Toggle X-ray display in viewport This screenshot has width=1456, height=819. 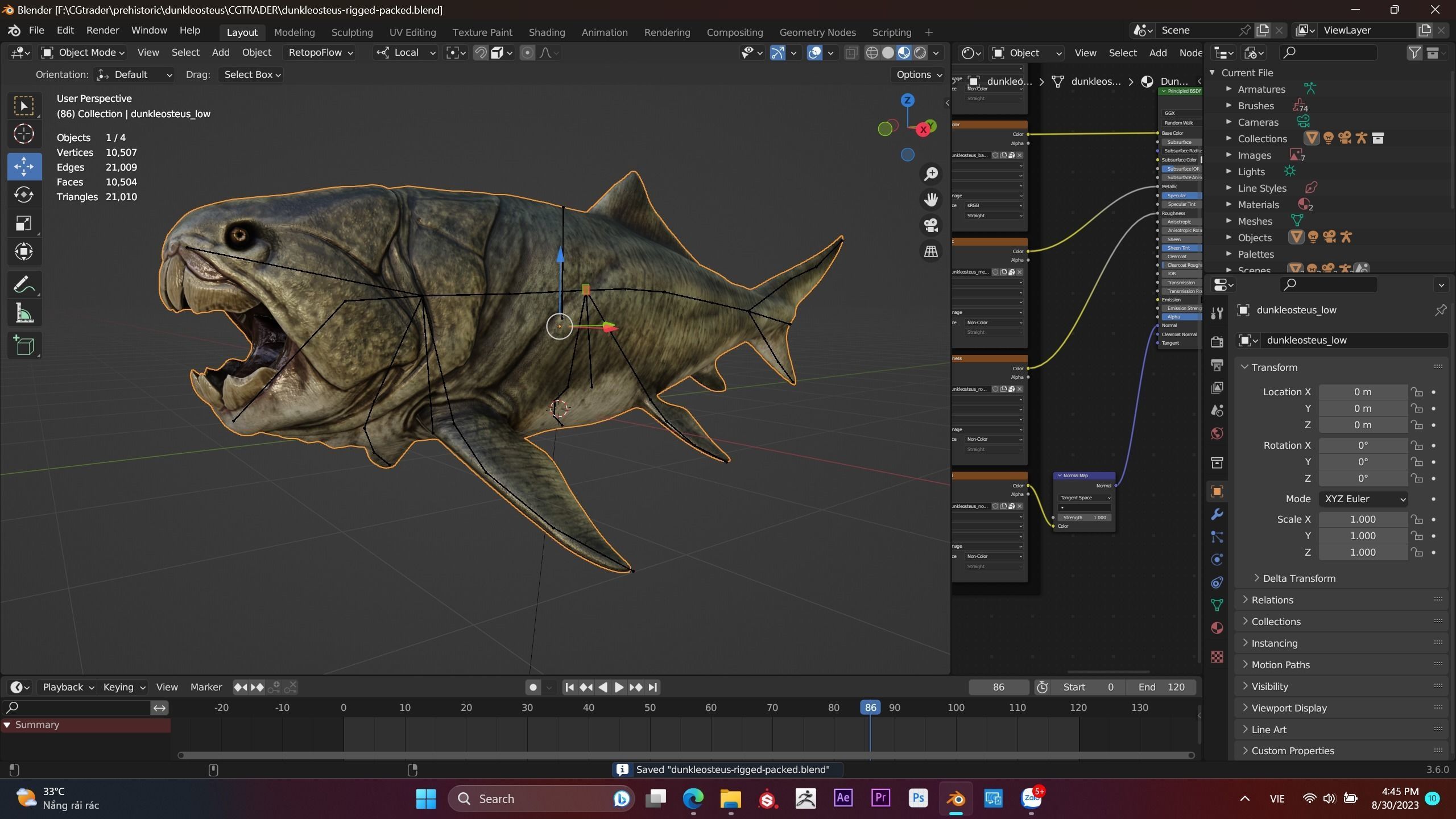(x=851, y=53)
